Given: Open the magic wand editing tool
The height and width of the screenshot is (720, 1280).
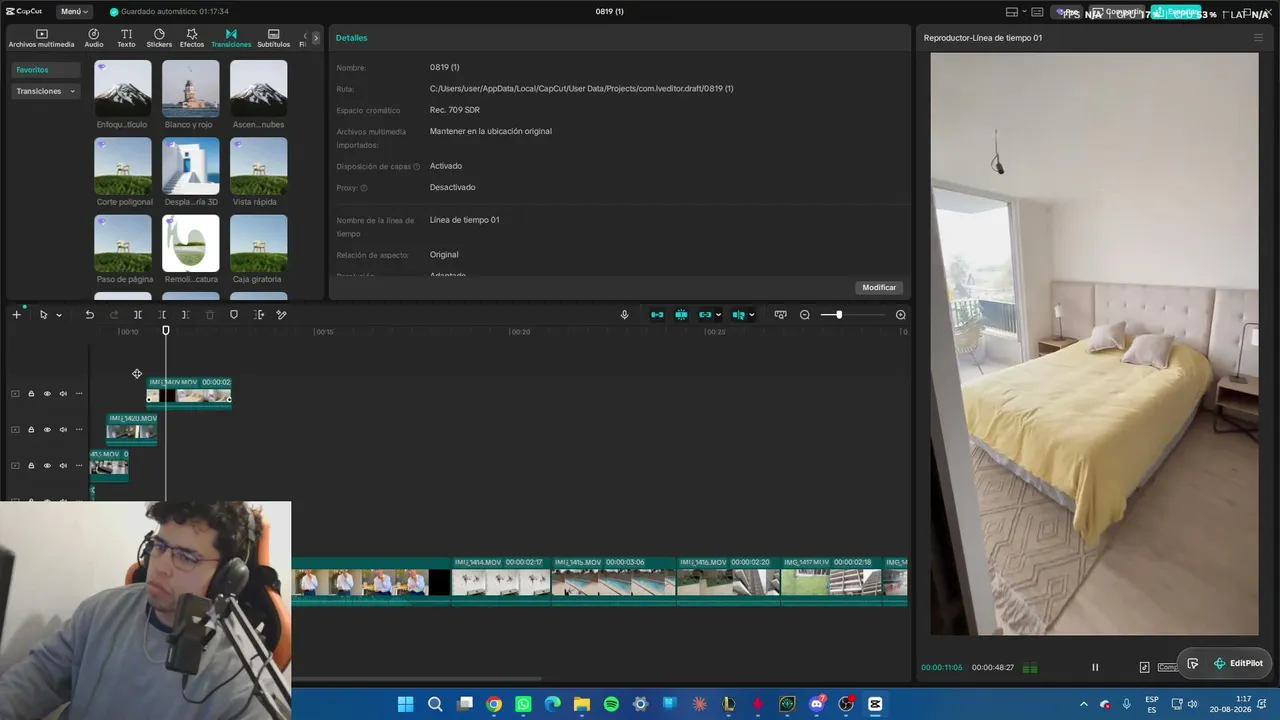Looking at the screenshot, I should 282,315.
